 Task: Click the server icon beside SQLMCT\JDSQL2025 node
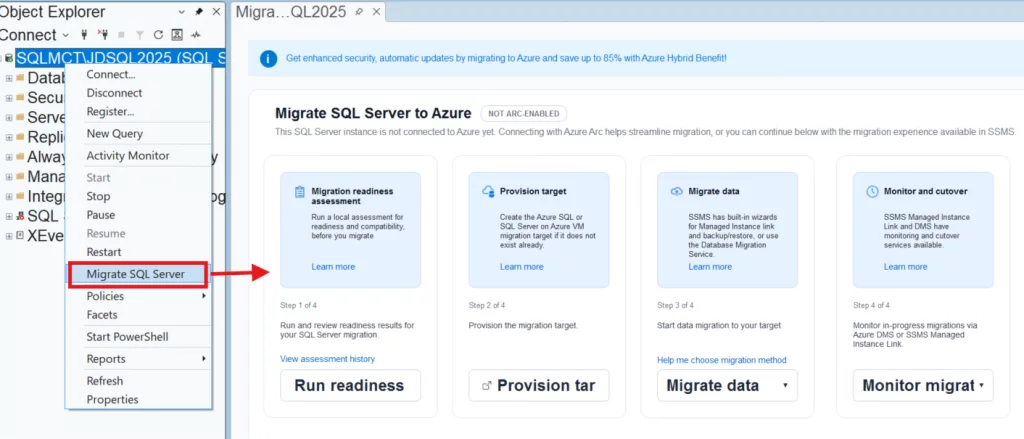[9, 57]
